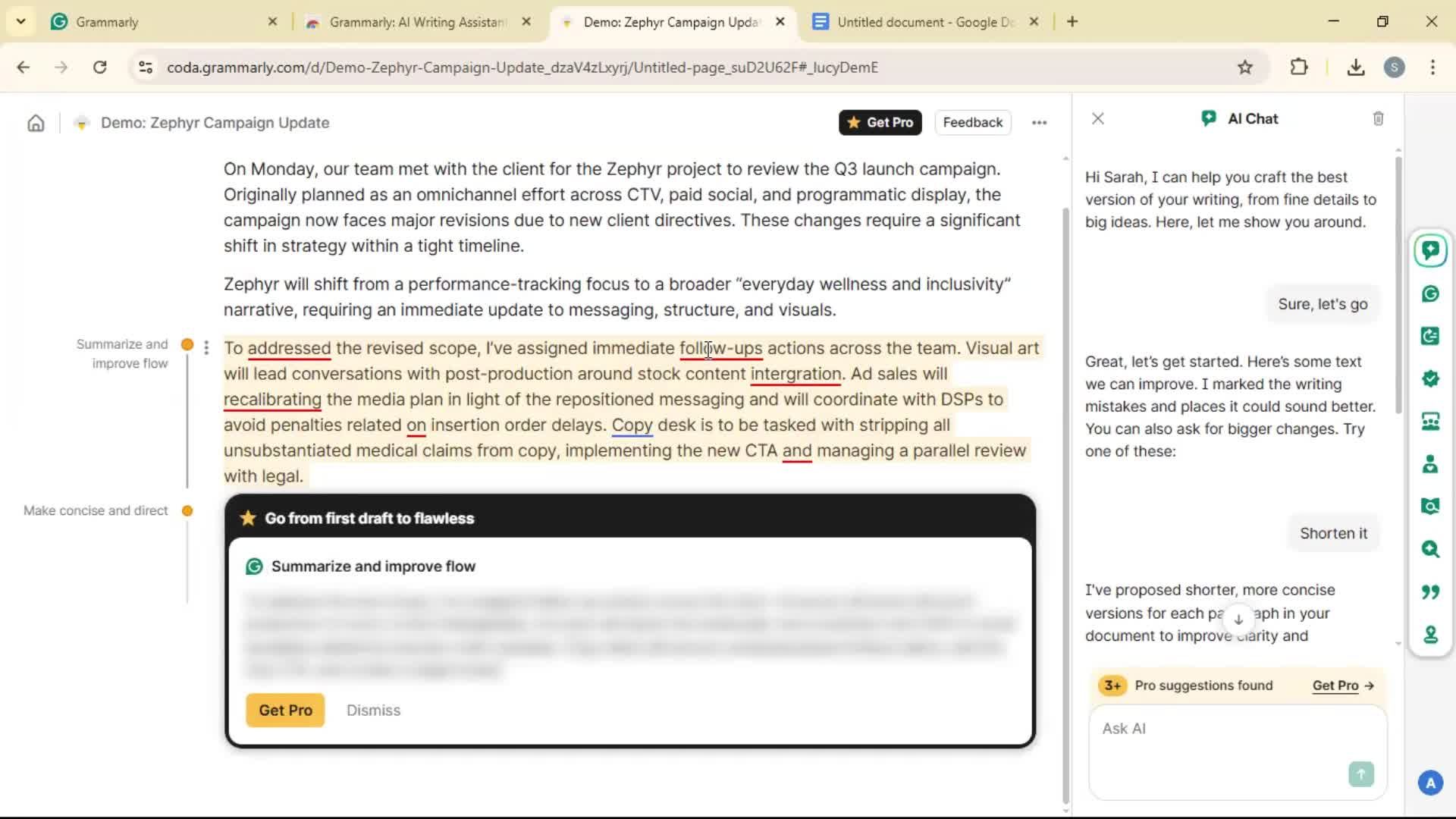Click the Grammarly G proofreader icon
1456x819 pixels.
click(x=1430, y=294)
